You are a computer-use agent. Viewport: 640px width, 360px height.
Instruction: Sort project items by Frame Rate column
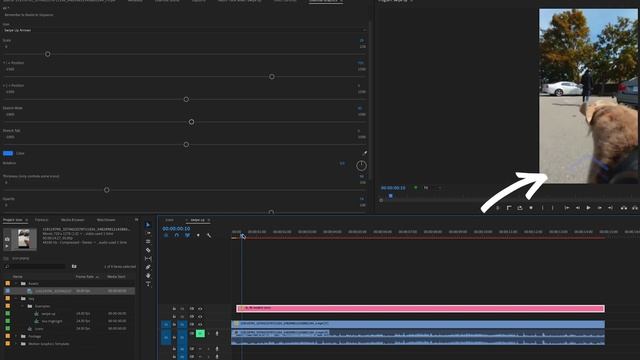coord(85,277)
